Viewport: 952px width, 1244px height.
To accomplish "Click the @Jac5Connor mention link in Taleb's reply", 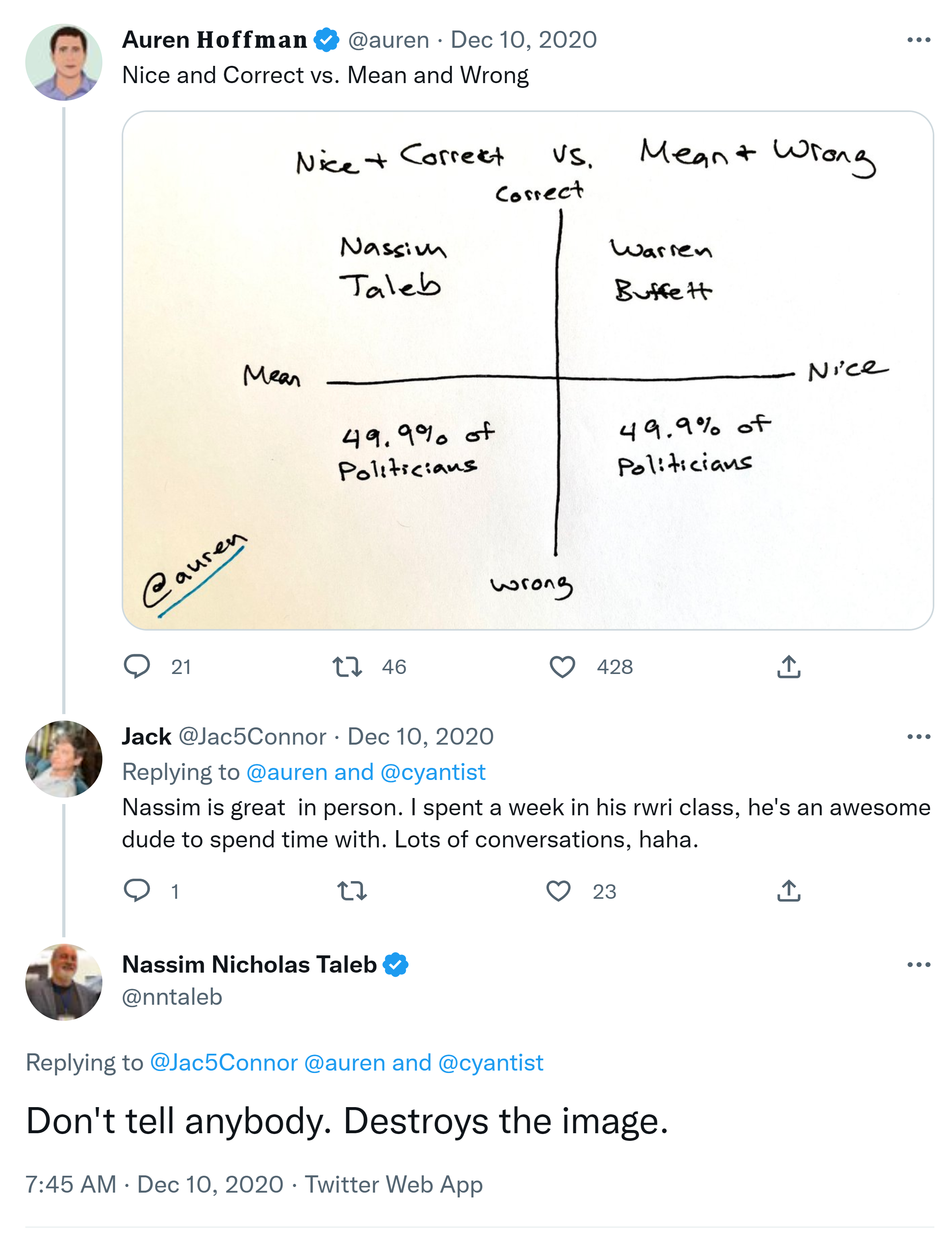I will [x=224, y=1063].
